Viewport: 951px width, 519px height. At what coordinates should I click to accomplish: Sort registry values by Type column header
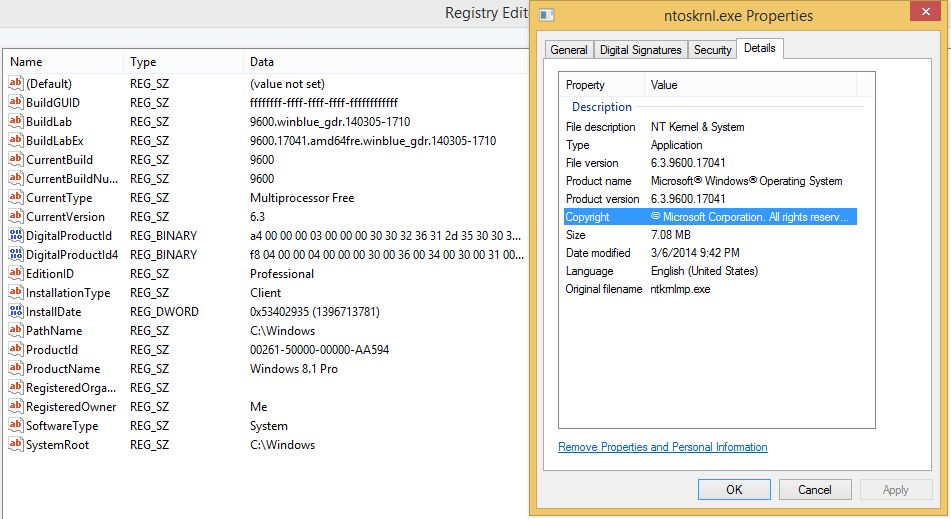point(183,62)
